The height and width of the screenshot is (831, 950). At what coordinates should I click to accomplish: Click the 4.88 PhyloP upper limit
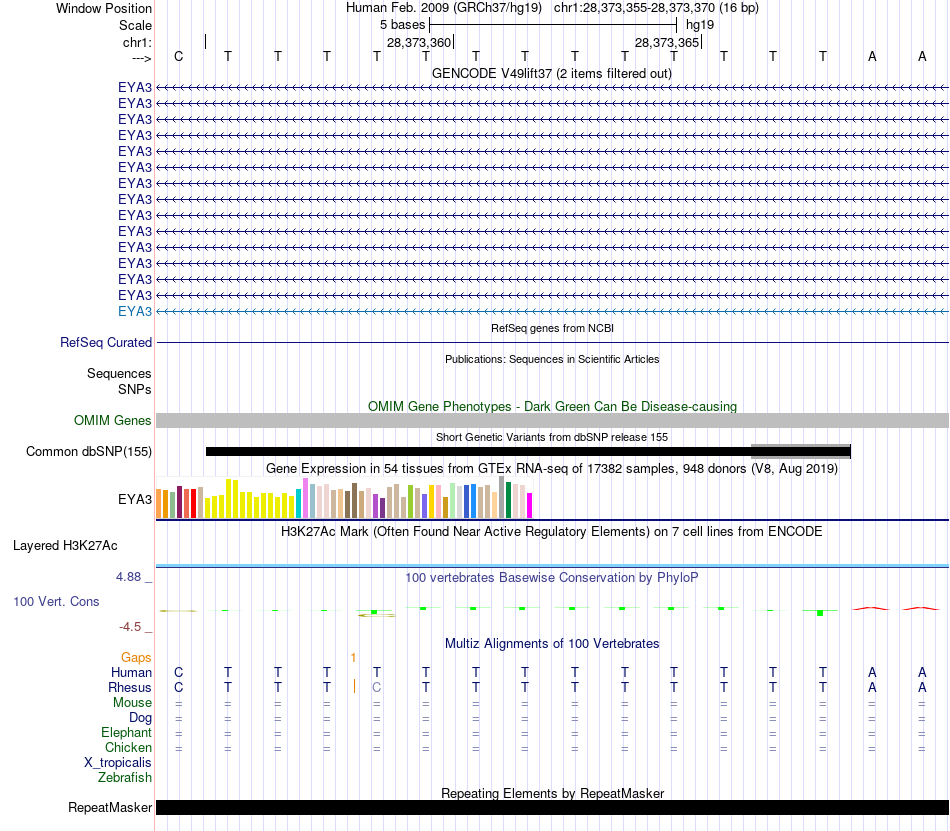pyautogui.click(x=128, y=577)
